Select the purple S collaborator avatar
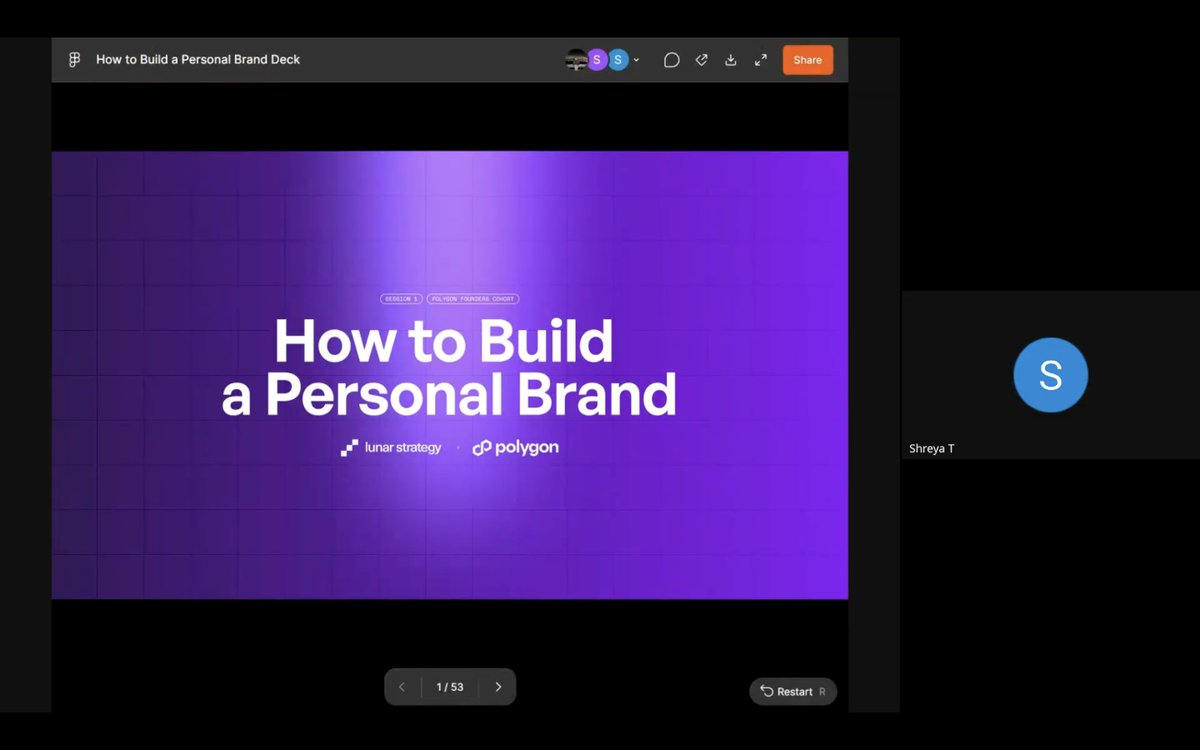Image resolution: width=1200 pixels, height=750 pixels. point(597,60)
